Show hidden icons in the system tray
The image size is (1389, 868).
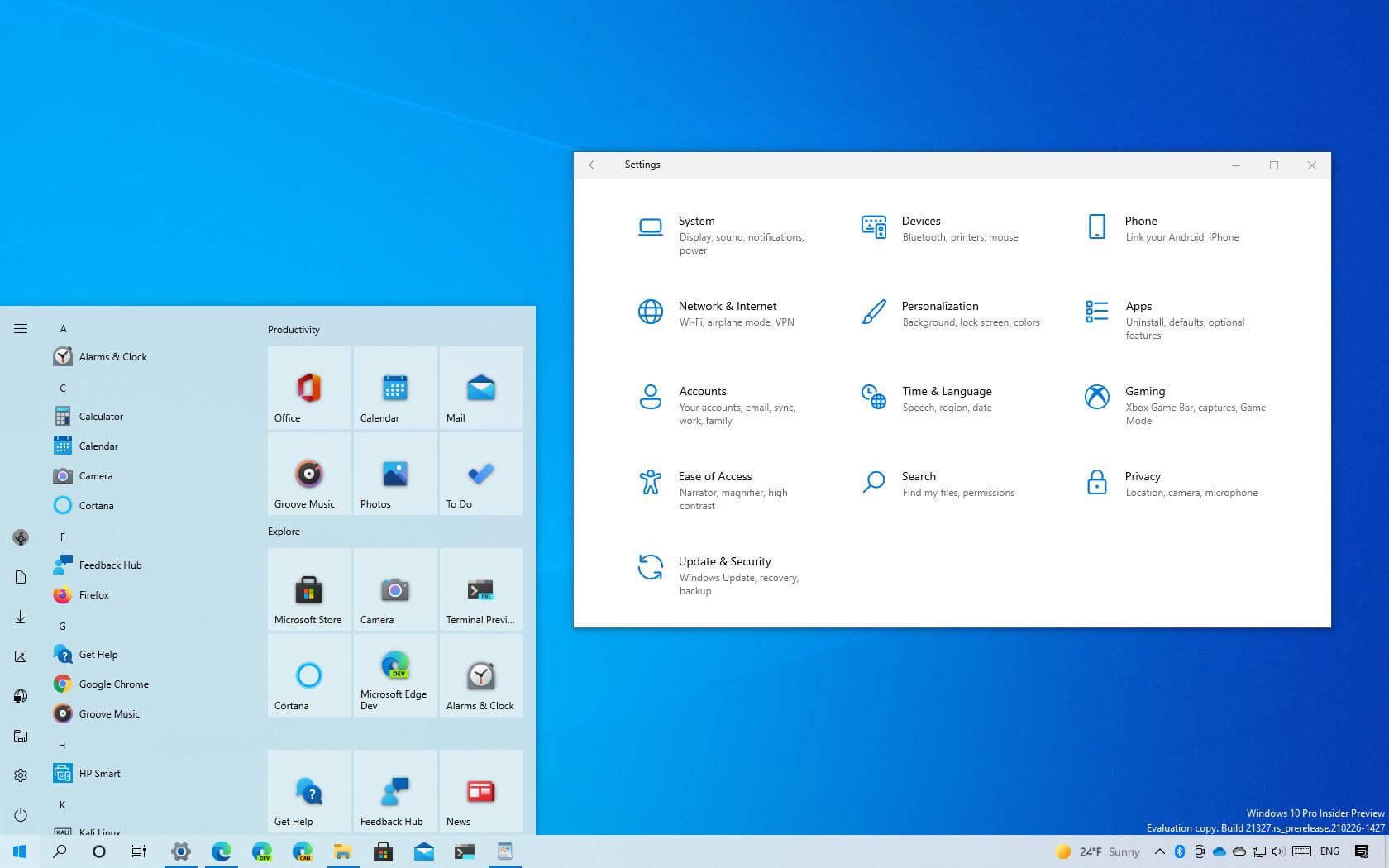(x=1159, y=851)
